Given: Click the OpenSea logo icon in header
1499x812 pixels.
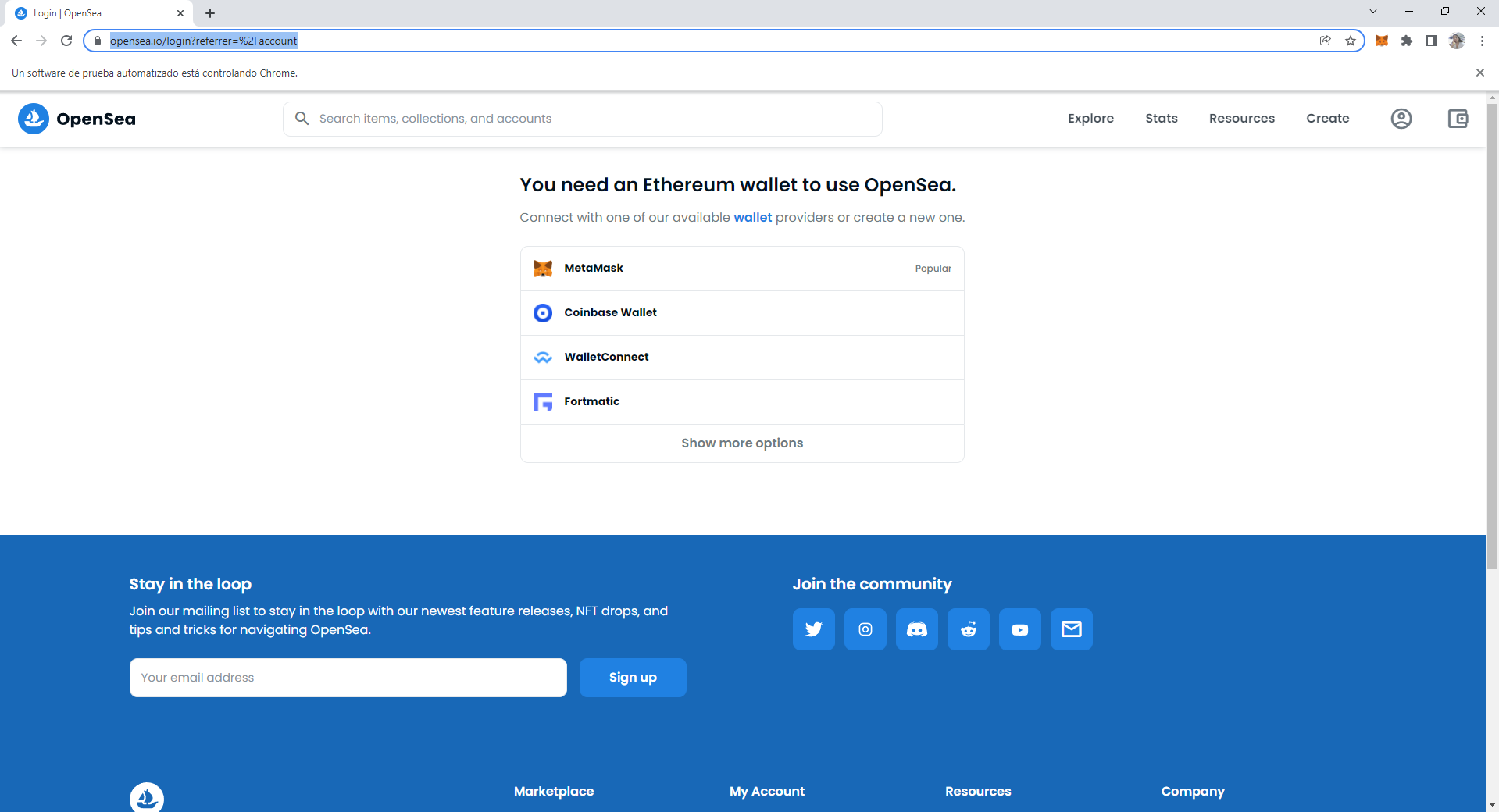Looking at the screenshot, I should tap(34, 119).
